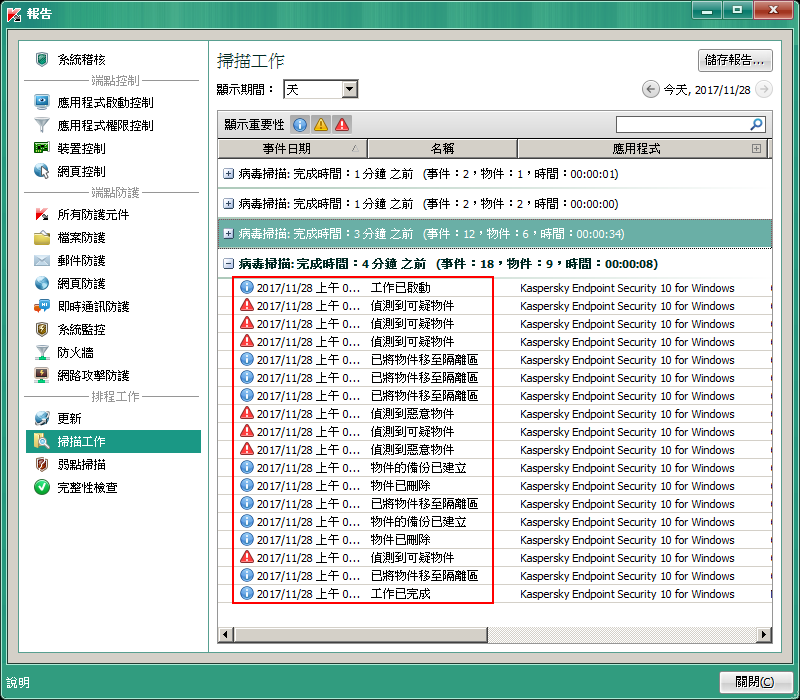Toggle the red critical events filter
The width and height of the screenshot is (800, 700).
pyautogui.click(x=342, y=125)
